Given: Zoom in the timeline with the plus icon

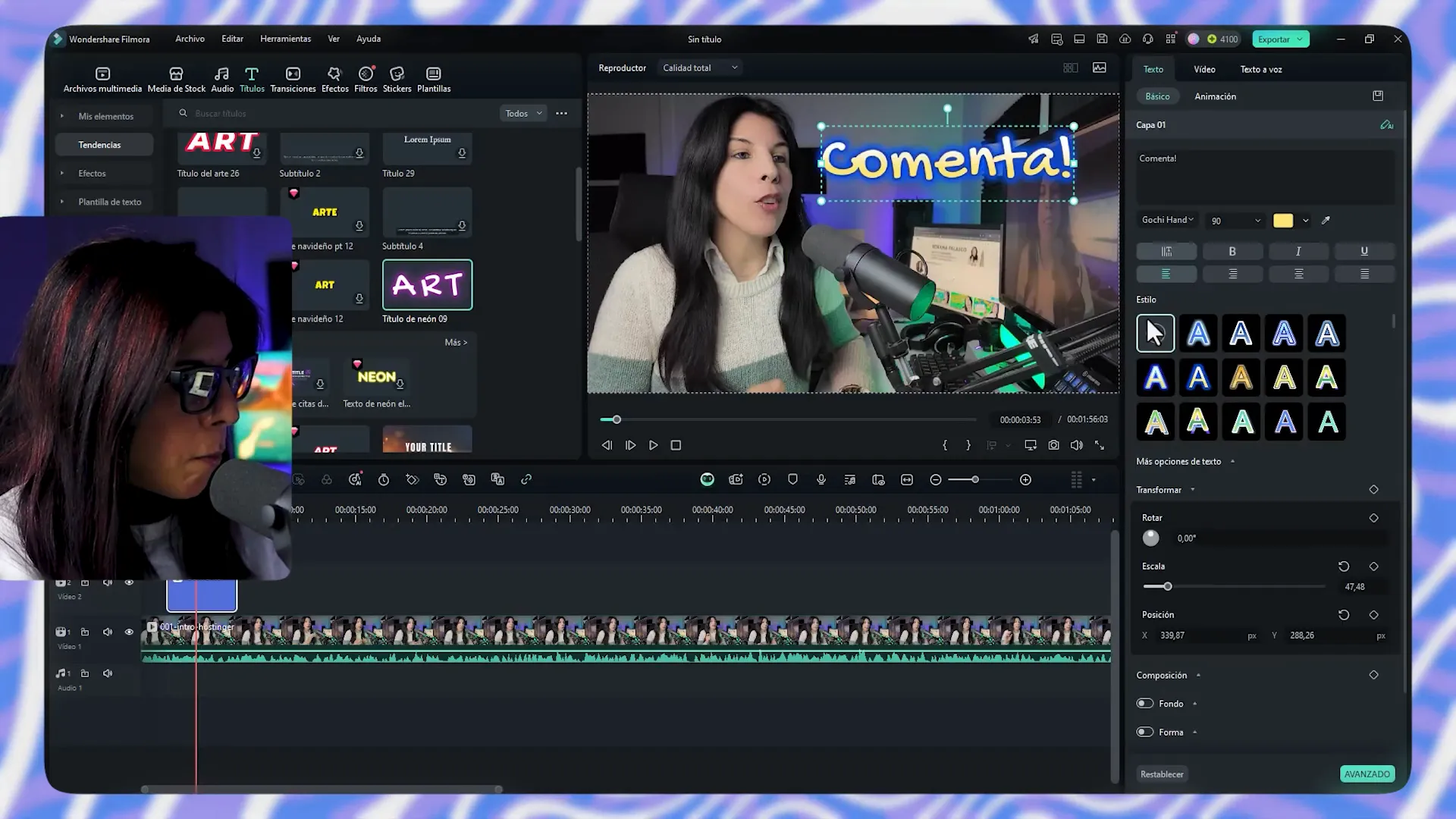Looking at the screenshot, I should tap(1025, 480).
